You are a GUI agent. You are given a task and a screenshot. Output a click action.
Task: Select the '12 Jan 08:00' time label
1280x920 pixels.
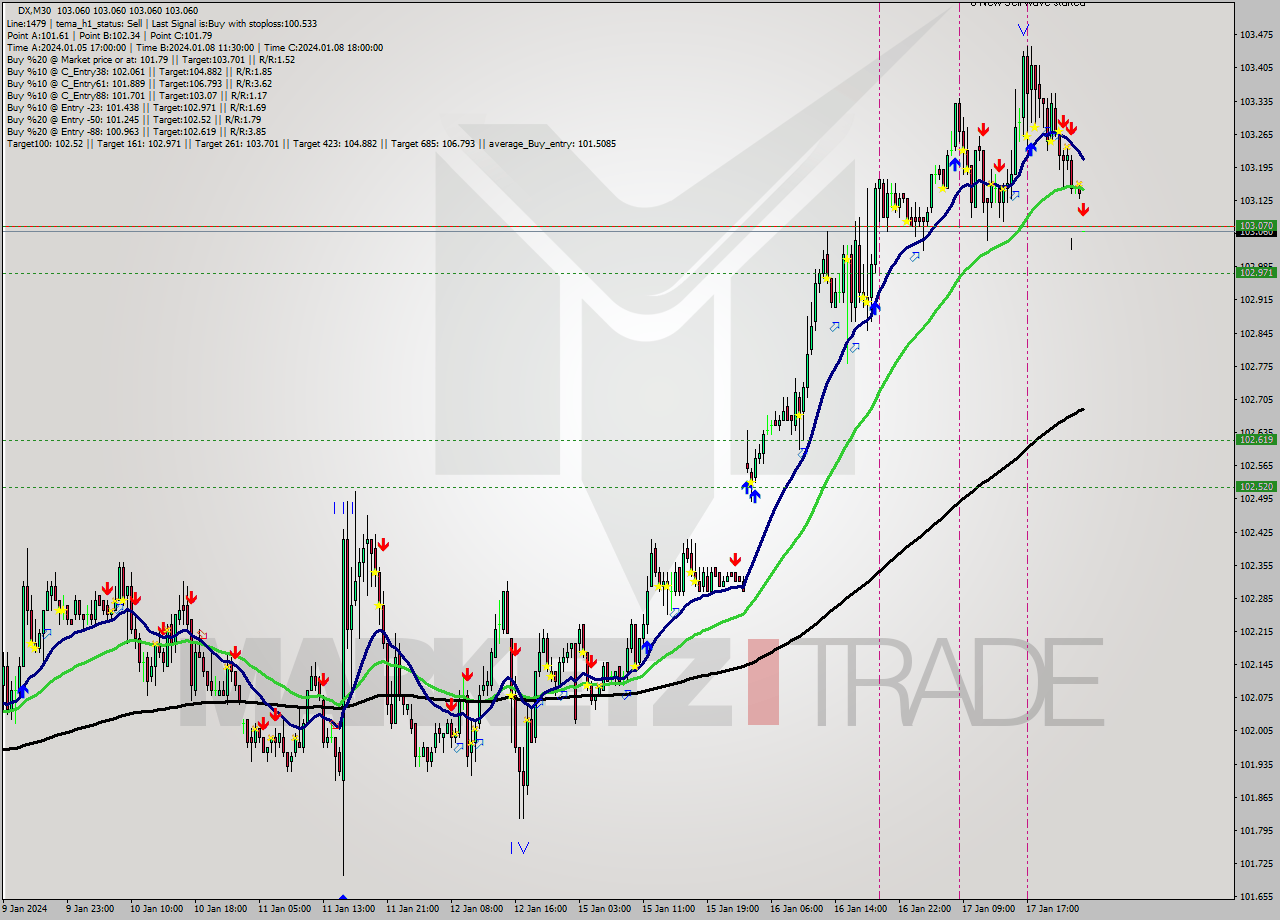476,909
